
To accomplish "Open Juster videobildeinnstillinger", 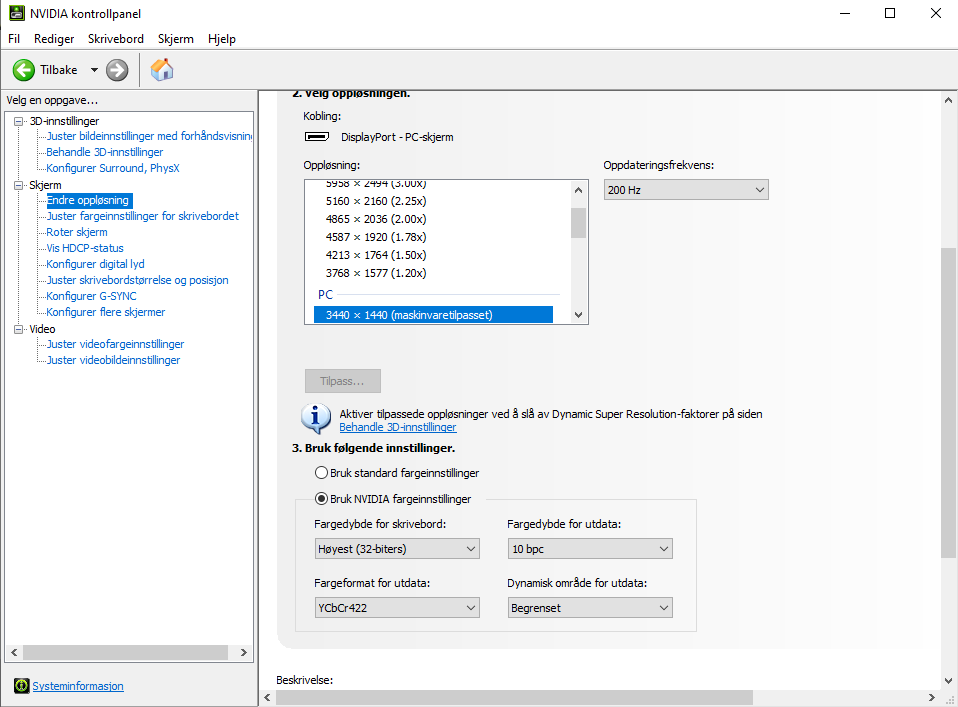I will pyautogui.click(x=114, y=359).
